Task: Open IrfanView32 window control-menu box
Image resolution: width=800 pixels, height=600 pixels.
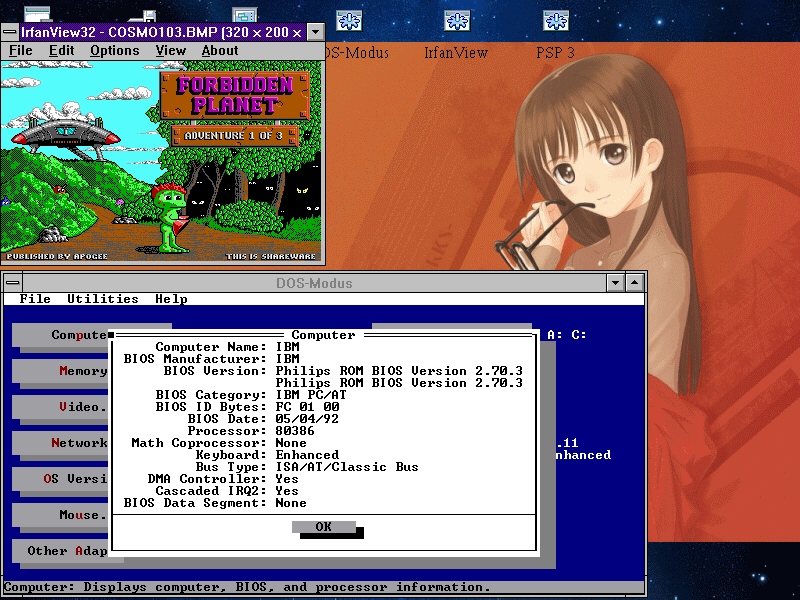Action: click(x=10, y=32)
